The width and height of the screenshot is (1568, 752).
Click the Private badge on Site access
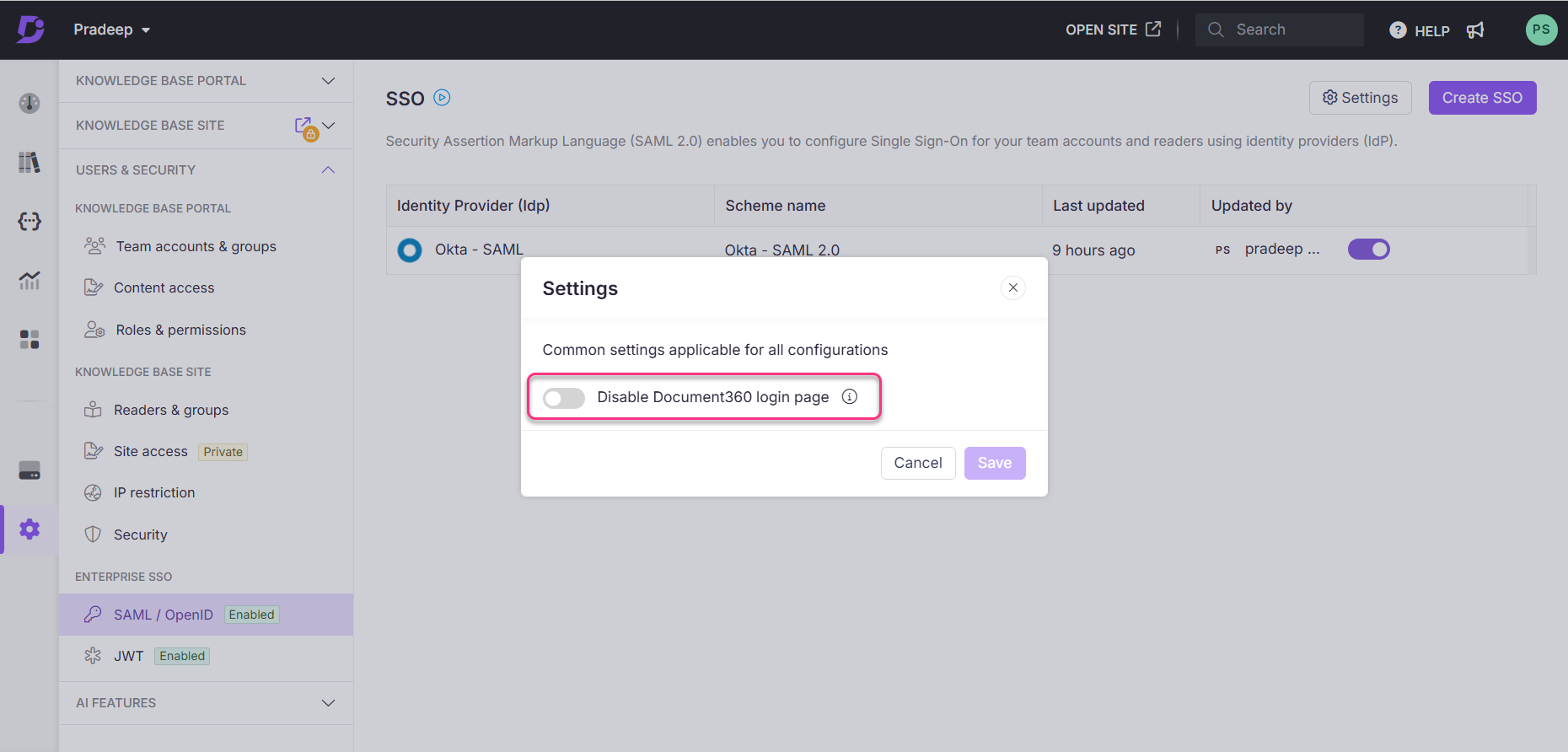tap(223, 452)
